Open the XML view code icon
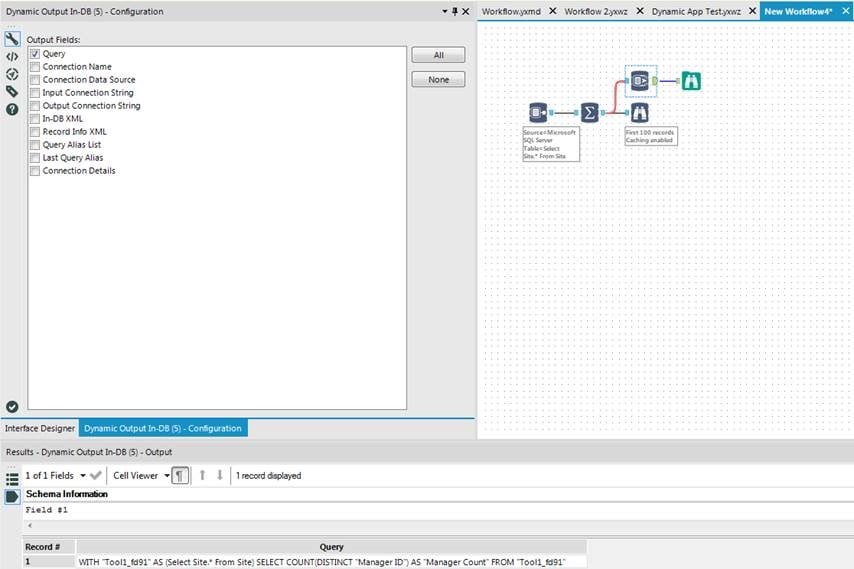Screen dimensions: 854x569 (x=12, y=57)
